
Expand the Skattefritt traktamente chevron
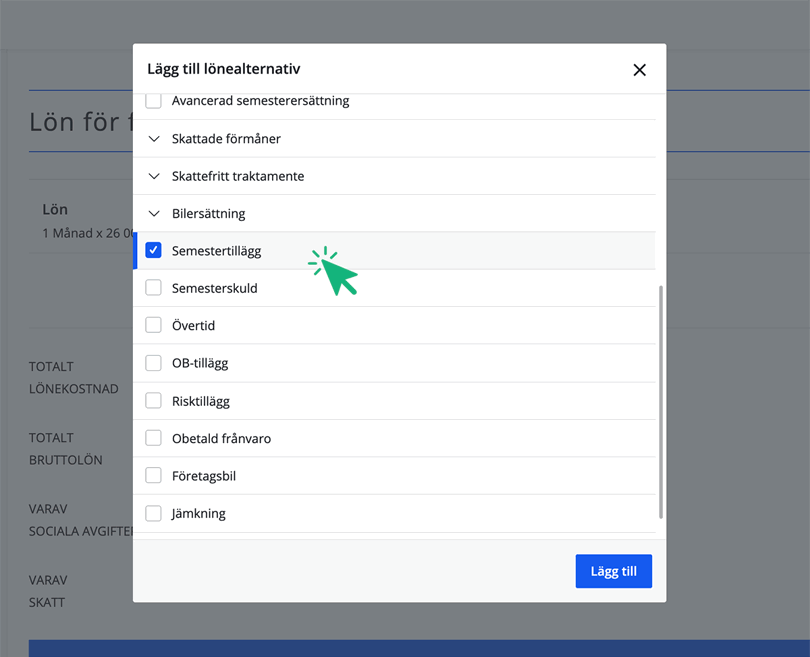[x=154, y=176]
